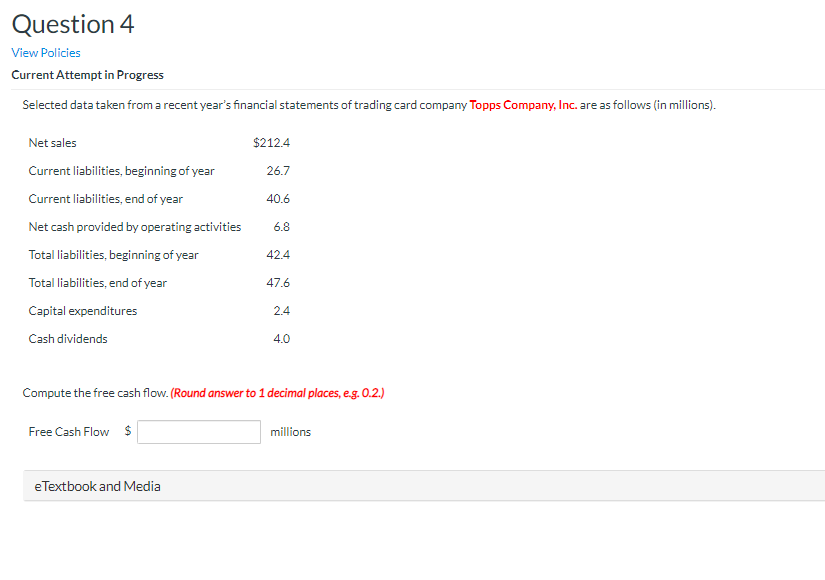Click the 47.6 value
The width and height of the screenshot is (825, 580).
(278, 282)
